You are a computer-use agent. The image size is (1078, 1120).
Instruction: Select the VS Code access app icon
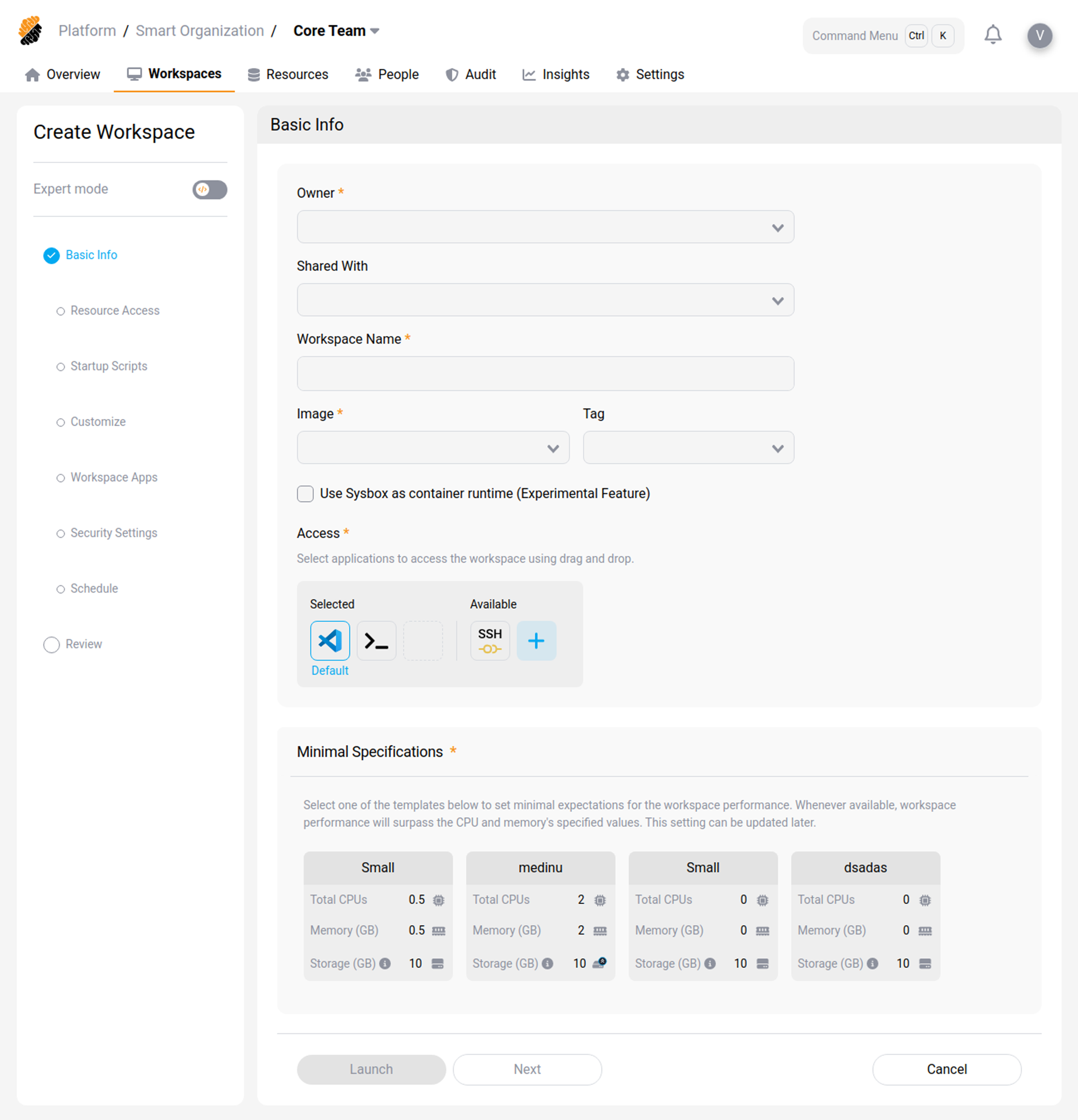330,640
